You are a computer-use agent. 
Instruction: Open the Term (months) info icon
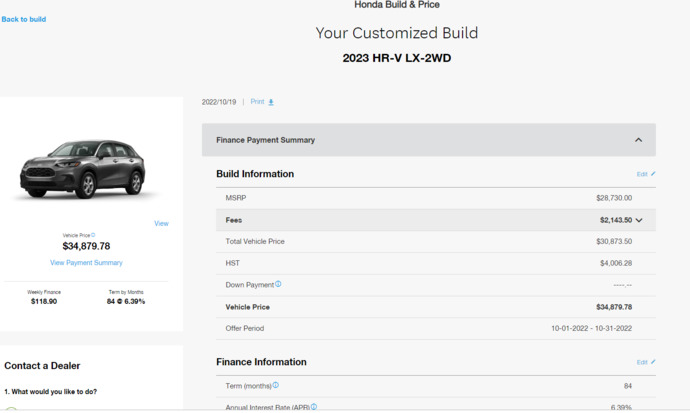(x=275, y=385)
